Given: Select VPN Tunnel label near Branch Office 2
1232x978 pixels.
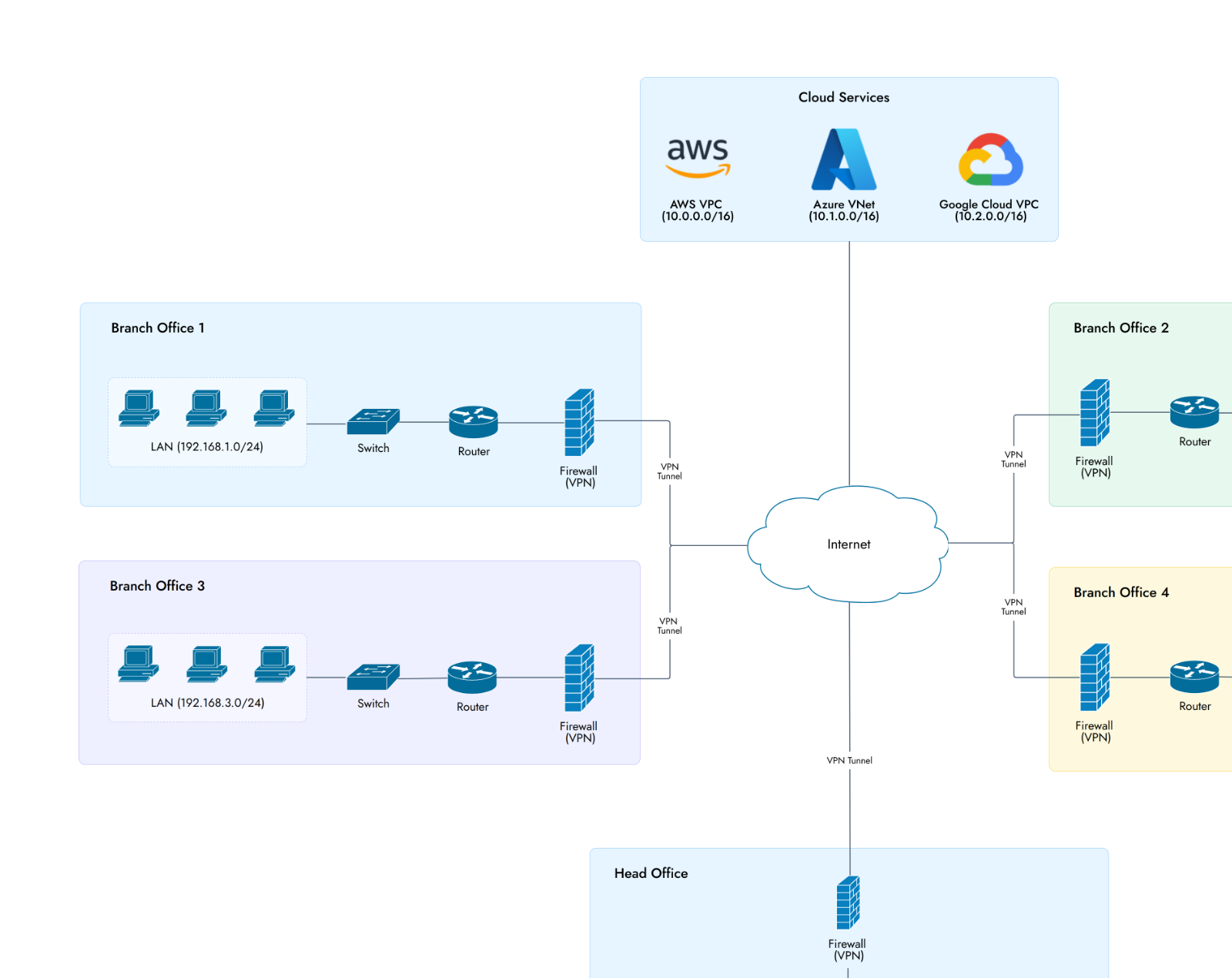Looking at the screenshot, I should [1013, 459].
